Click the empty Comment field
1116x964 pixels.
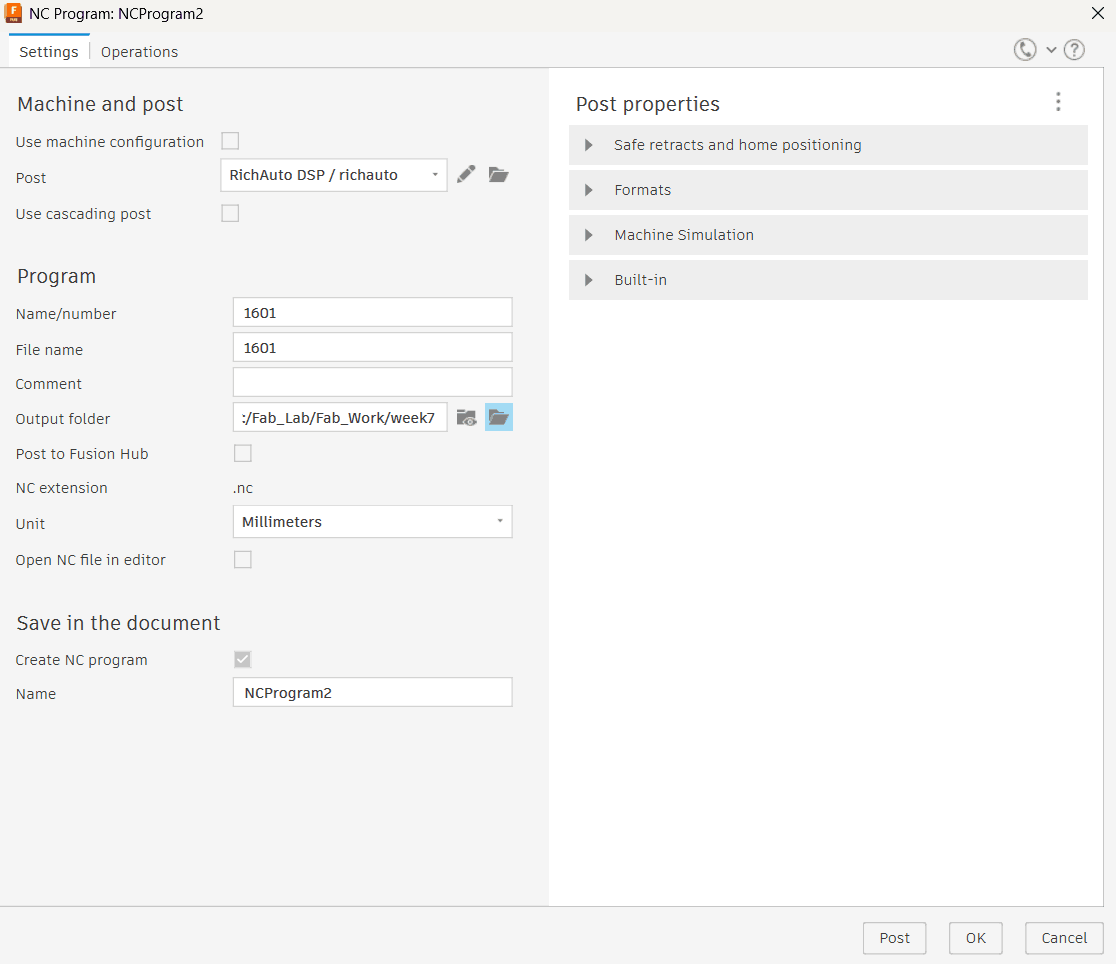pyautogui.click(x=372, y=382)
